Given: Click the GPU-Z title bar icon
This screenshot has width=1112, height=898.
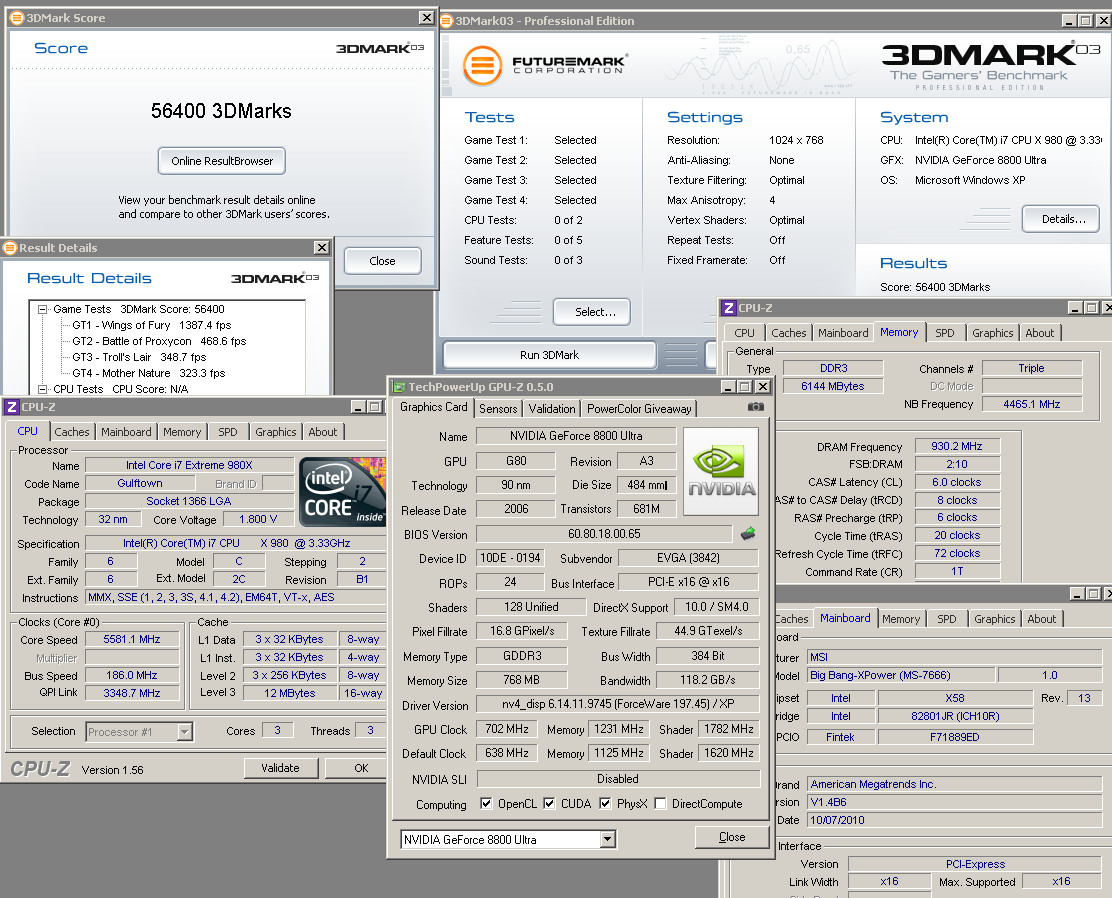Looking at the screenshot, I should [399, 387].
